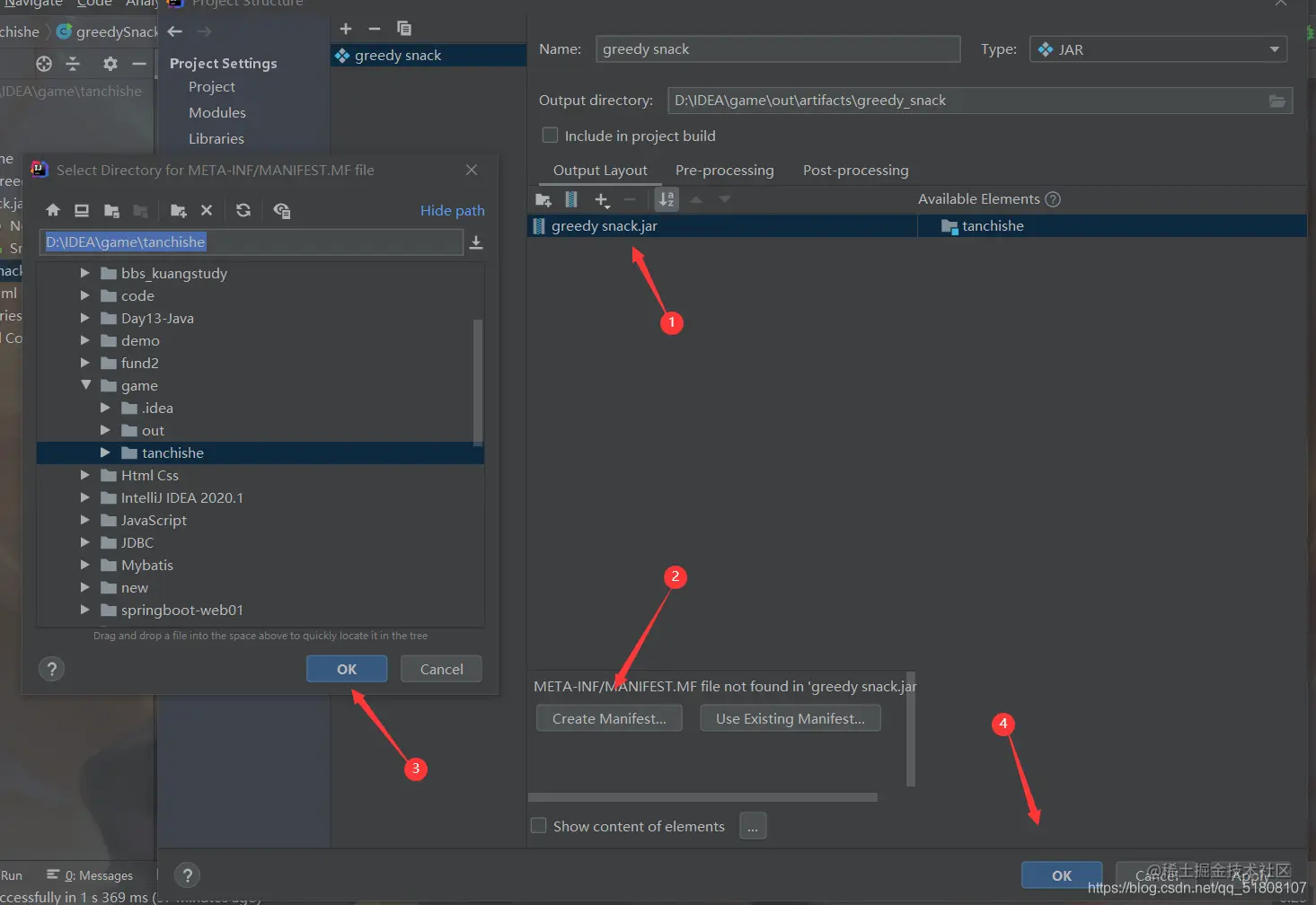Collapse the game folder

click(85, 385)
